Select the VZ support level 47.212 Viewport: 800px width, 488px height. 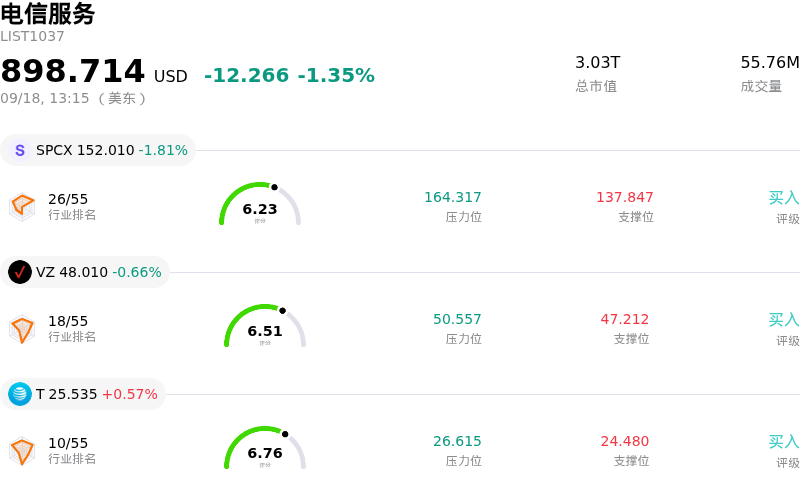pyautogui.click(x=625, y=319)
